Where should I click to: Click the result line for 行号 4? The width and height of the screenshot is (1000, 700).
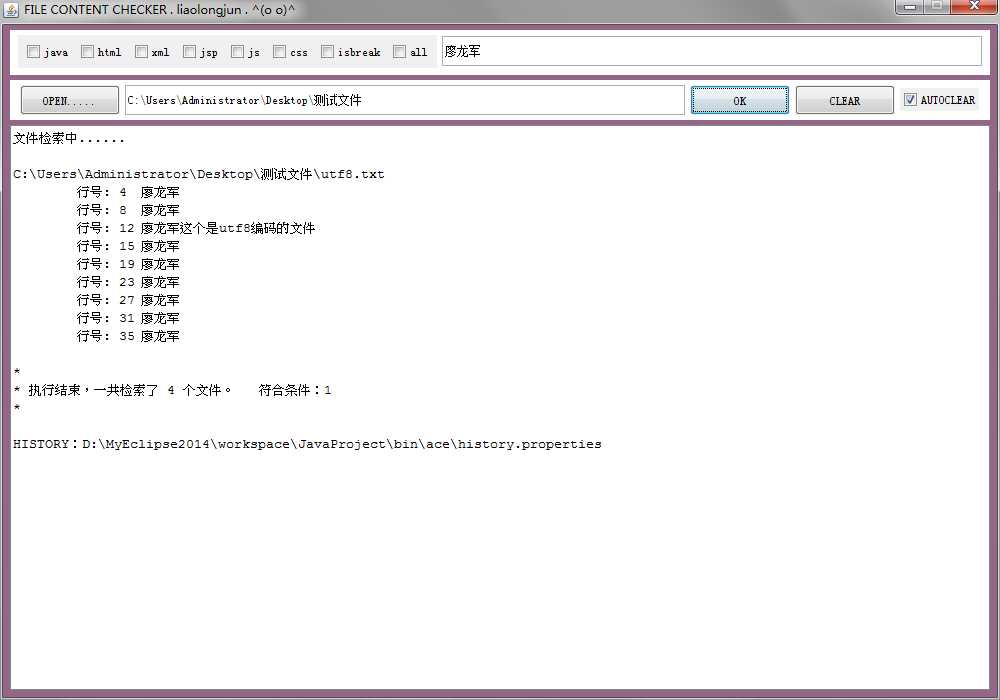[128, 192]
